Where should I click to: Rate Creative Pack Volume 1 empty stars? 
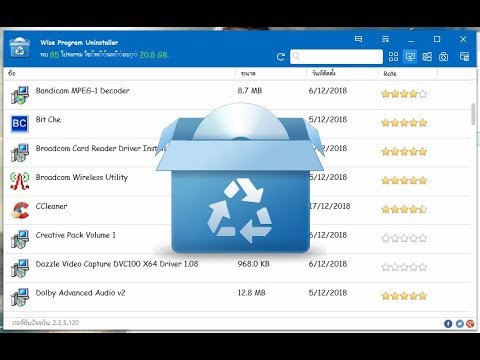pyautogui.click(x=404, y=238)
